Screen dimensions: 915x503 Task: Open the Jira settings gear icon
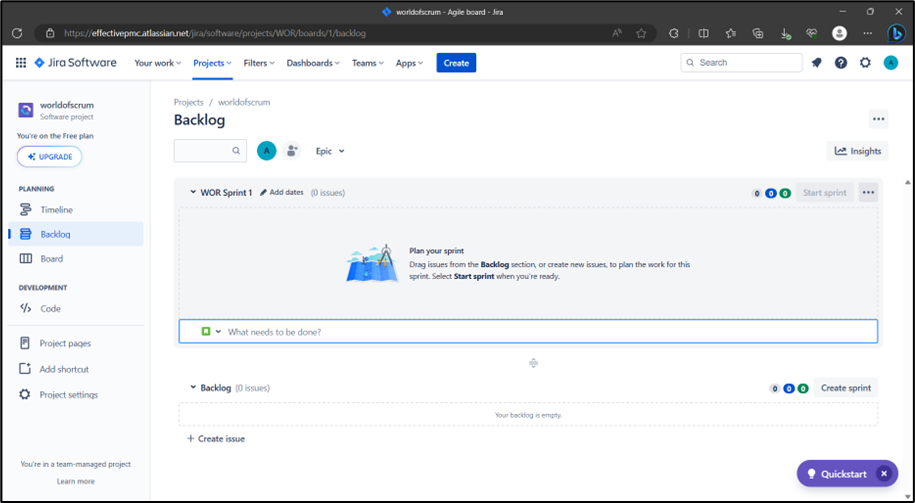[865, 63]
